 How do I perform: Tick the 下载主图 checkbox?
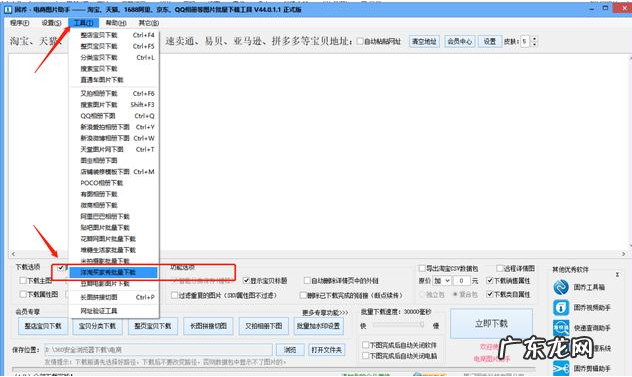(x=23, y=281)
